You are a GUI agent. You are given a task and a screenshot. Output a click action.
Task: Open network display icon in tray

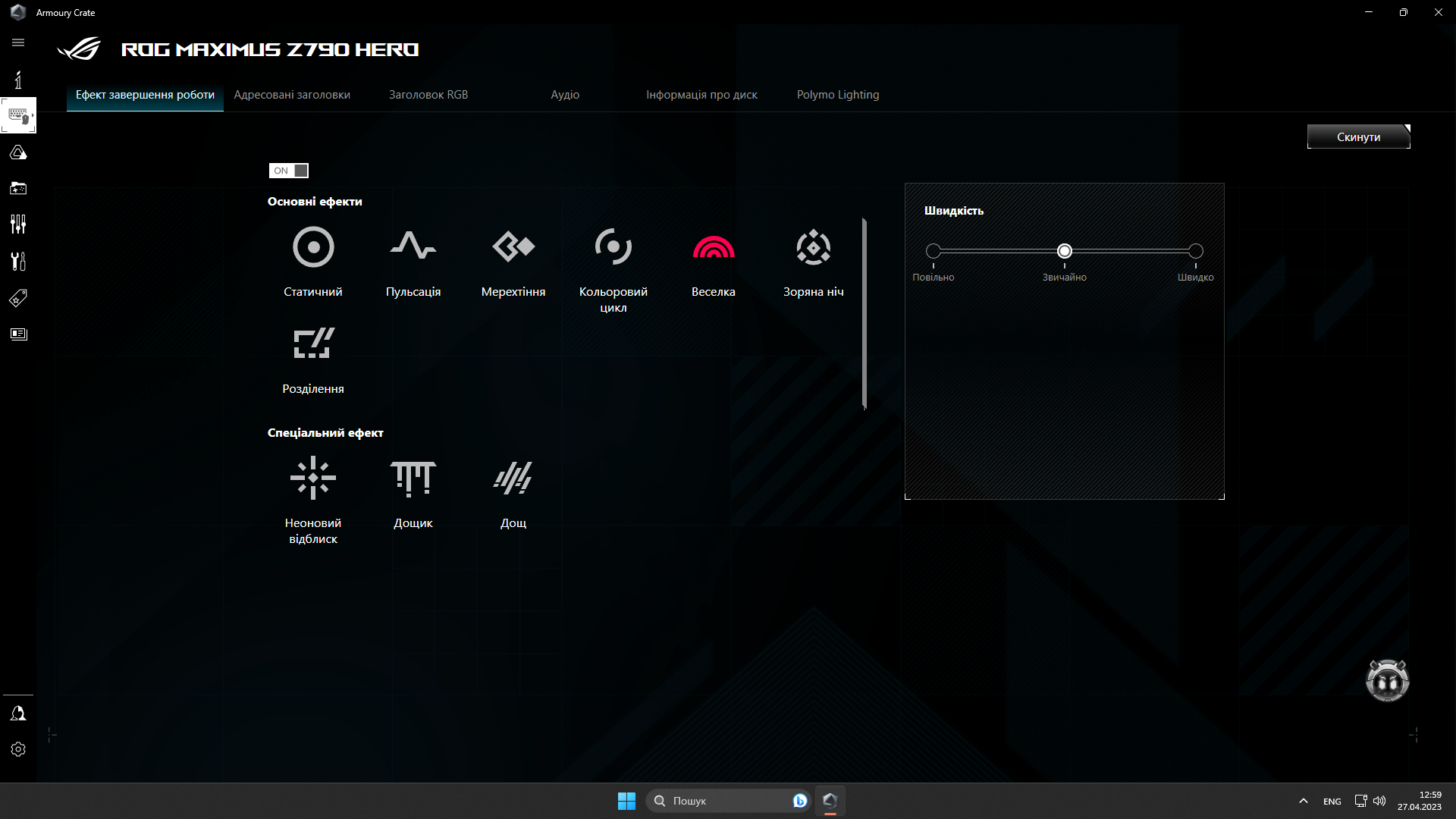point(1360,801)
